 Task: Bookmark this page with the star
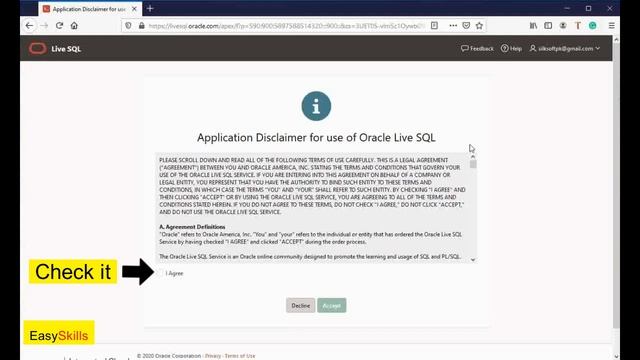point(479,26)
